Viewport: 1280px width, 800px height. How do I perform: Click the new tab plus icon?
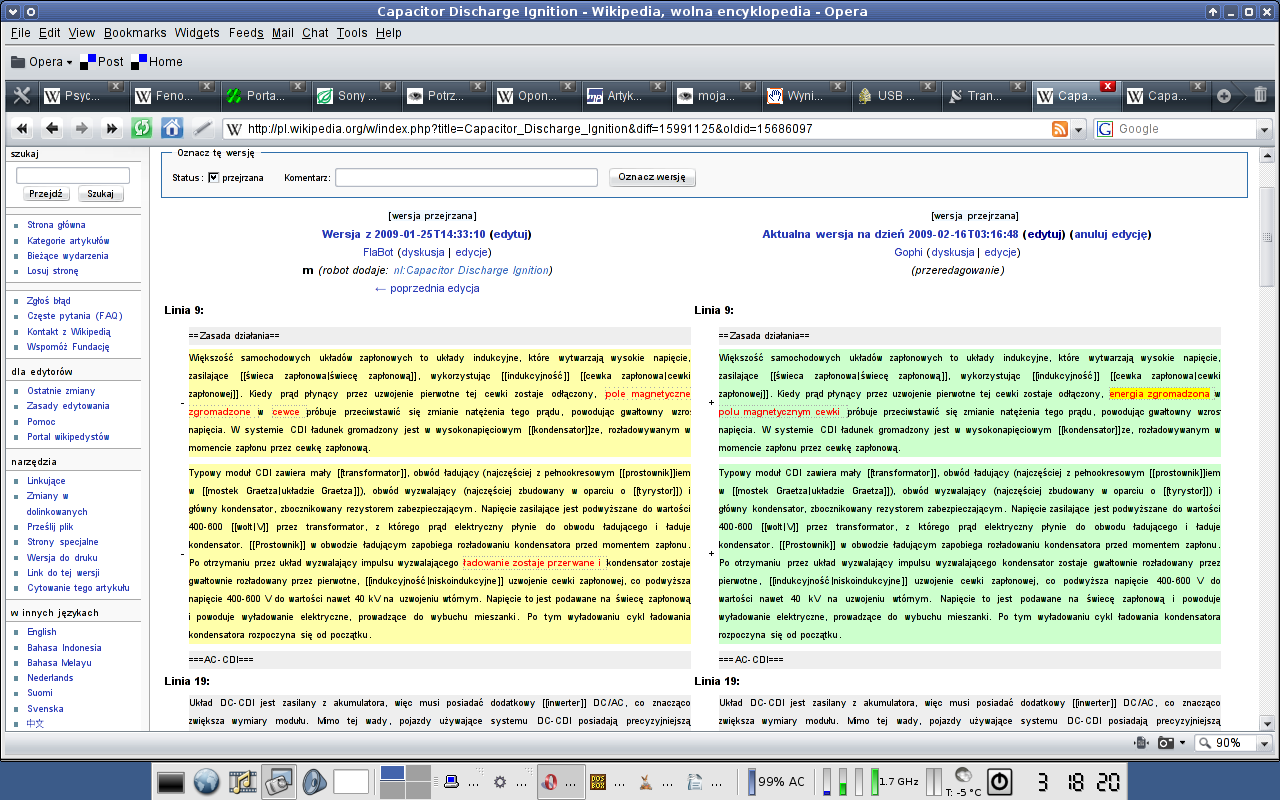[1223, 96]
